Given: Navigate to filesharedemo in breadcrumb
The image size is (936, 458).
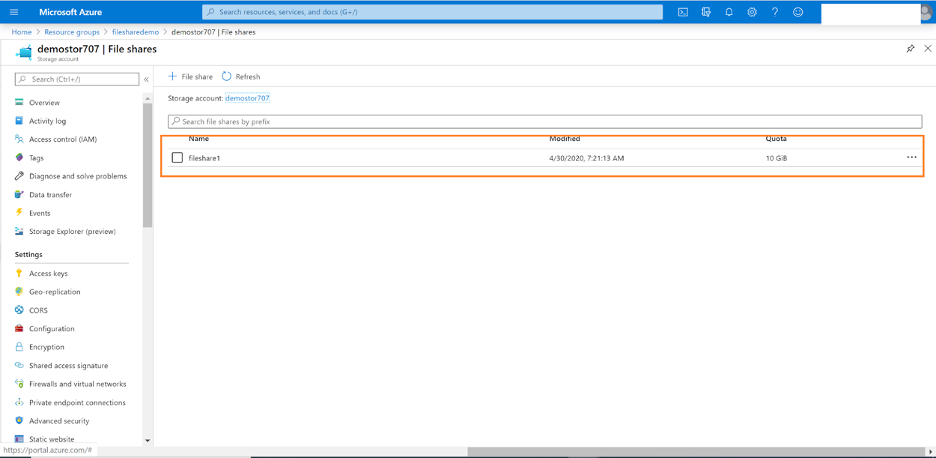Looking at the screenshot, I should coord(135,32).
